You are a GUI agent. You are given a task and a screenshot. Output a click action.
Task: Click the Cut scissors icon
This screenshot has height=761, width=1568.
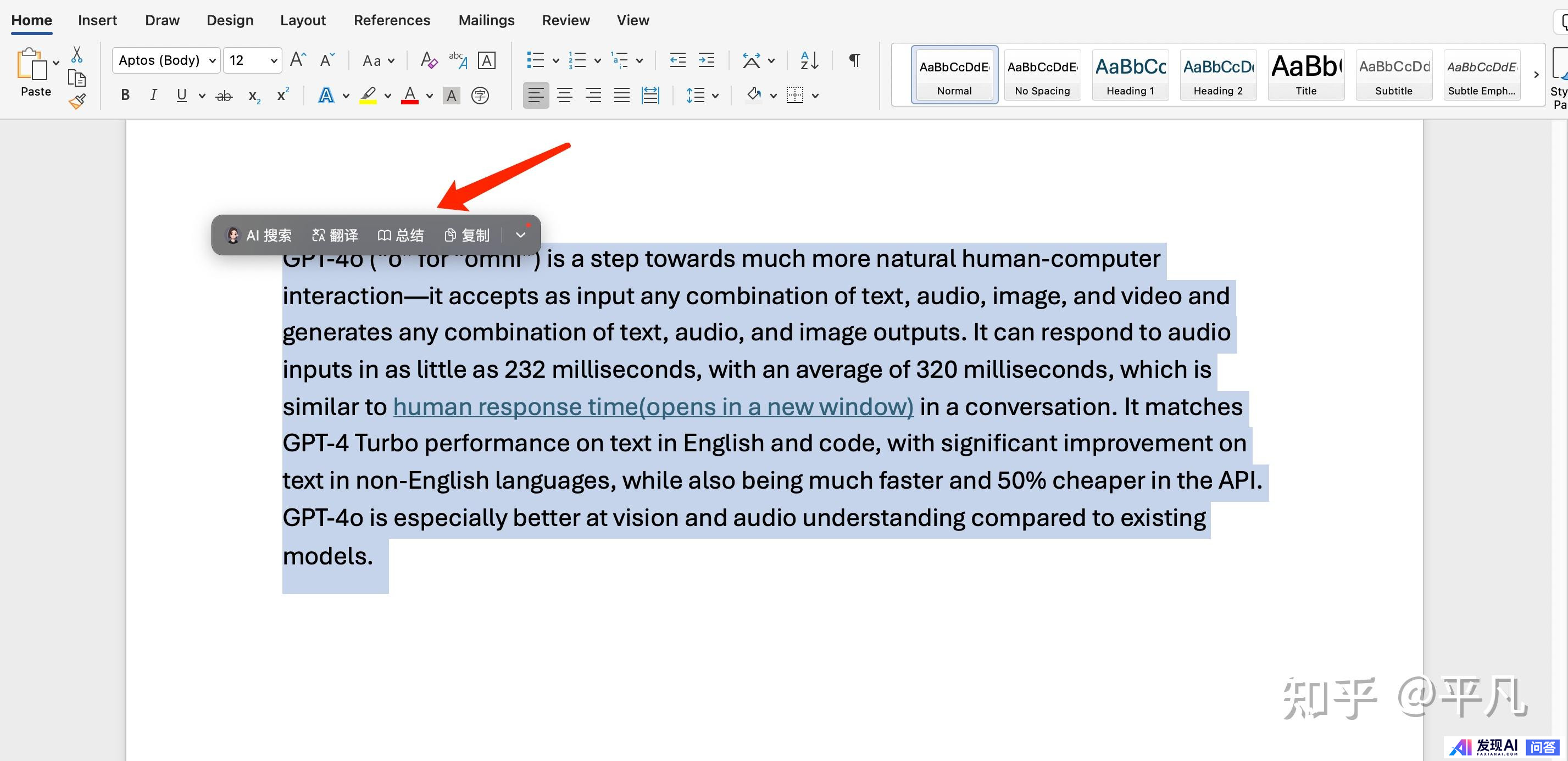pos(77,55)
